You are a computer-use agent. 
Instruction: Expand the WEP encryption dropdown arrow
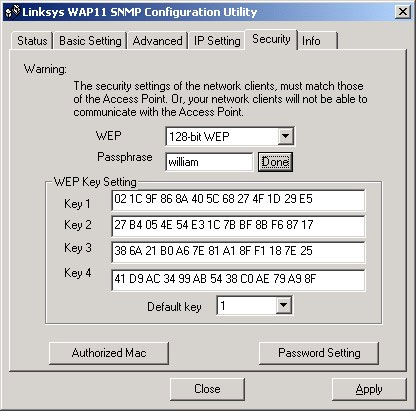[x=285, y=136]
